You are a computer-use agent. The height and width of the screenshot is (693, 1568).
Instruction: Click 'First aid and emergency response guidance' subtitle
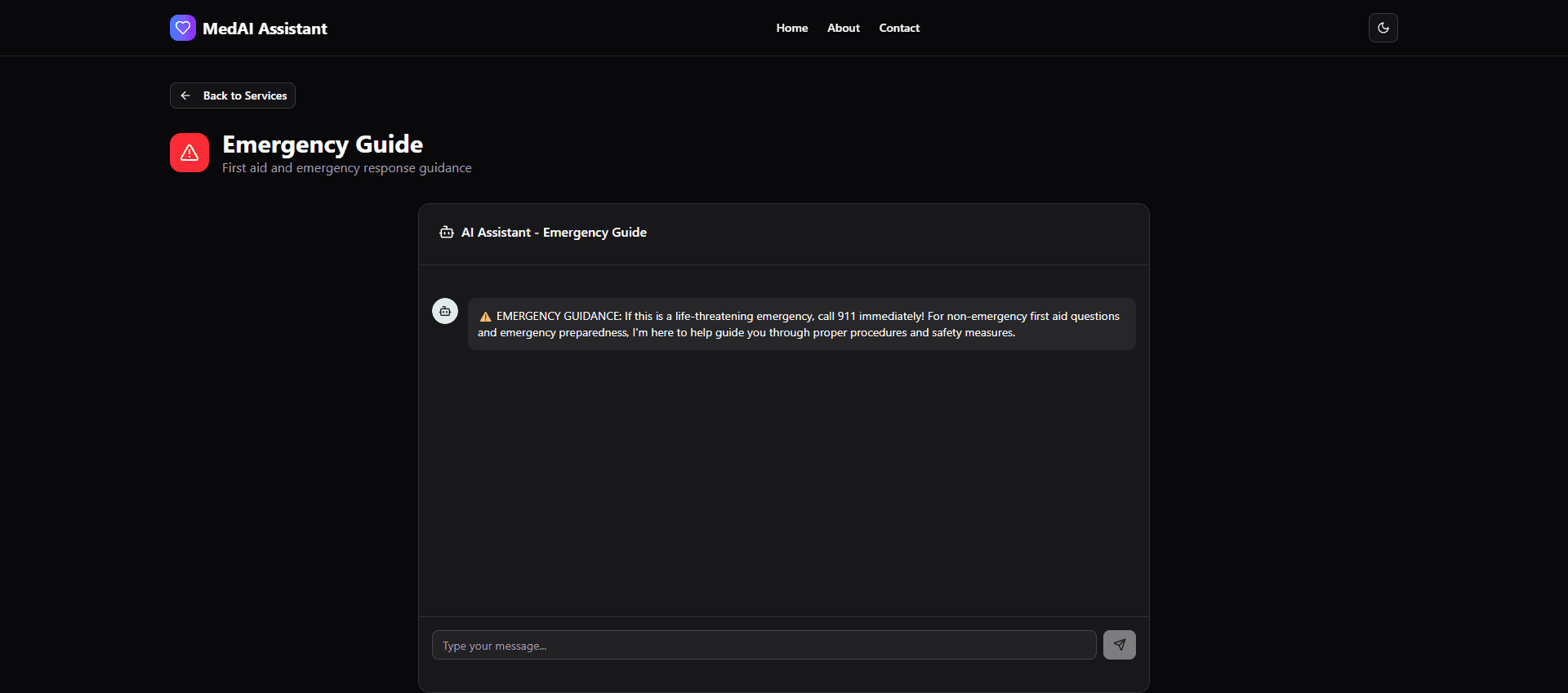tap(347, 168)
